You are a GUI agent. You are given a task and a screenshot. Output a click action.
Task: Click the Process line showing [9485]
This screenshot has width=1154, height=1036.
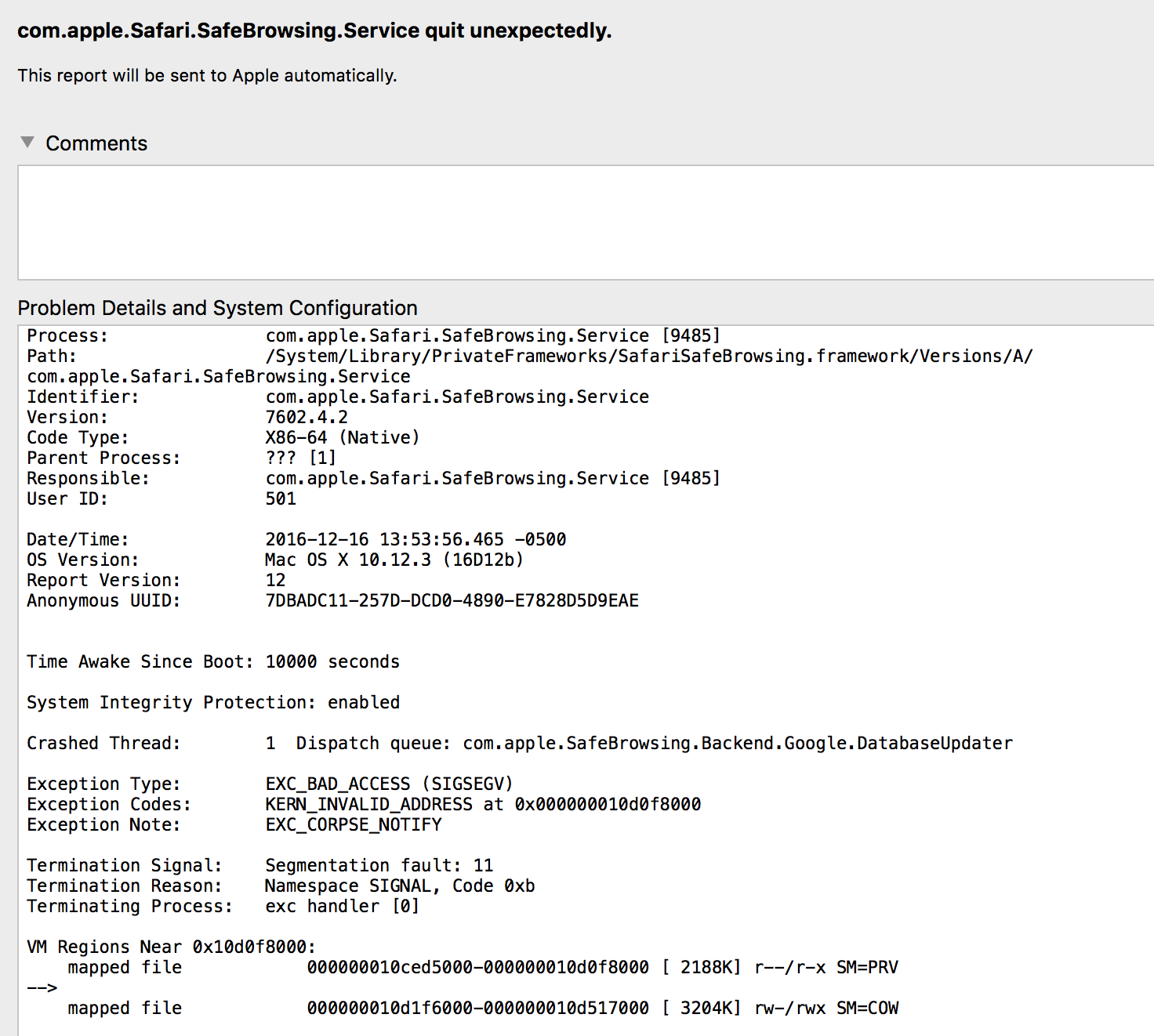click(x=492, y=336)
